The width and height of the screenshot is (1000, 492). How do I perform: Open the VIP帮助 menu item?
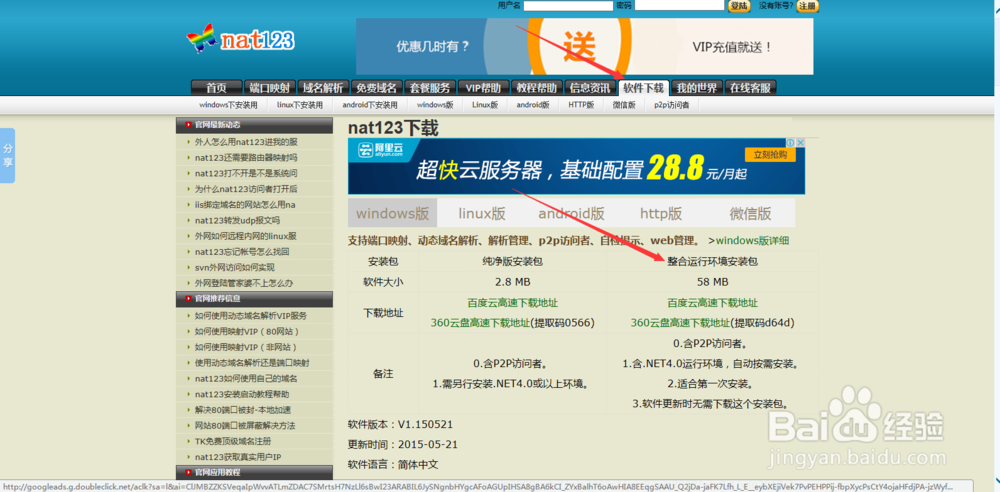point(483,88)
